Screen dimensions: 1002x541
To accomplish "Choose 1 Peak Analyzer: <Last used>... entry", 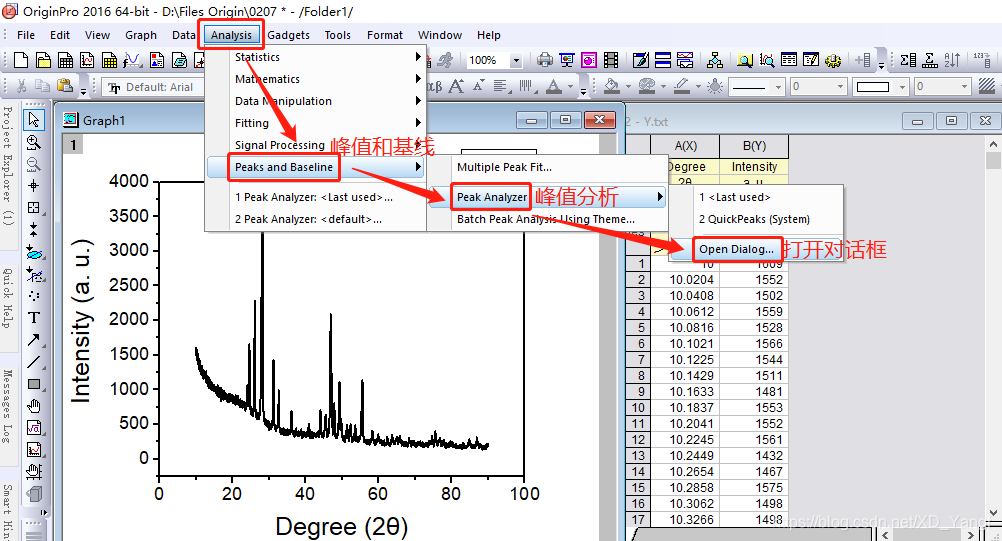I will (314, 197).
